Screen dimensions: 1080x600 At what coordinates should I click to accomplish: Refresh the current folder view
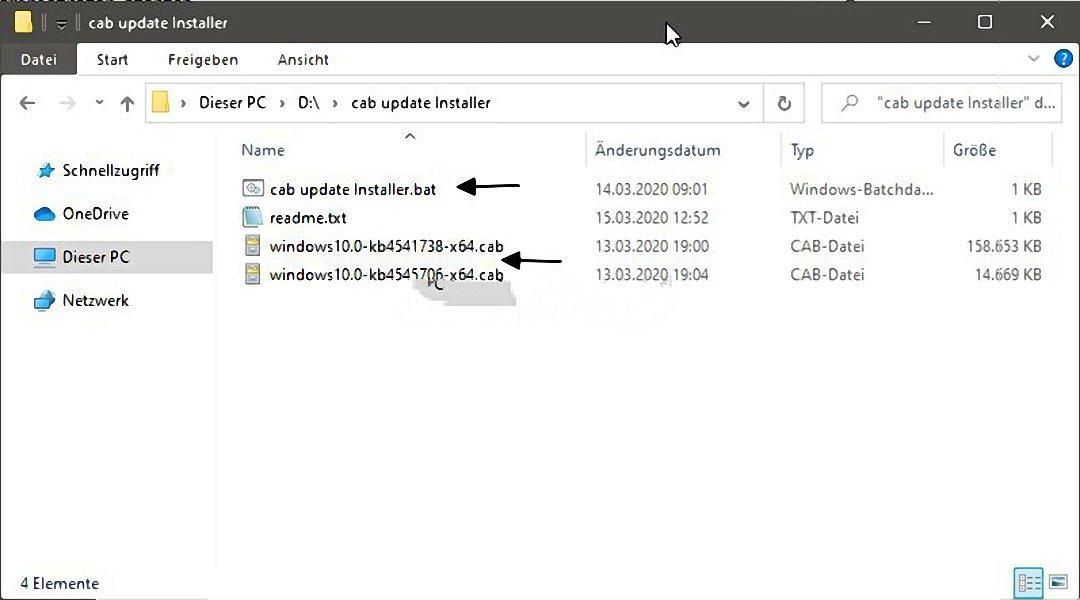coord(784,103)
